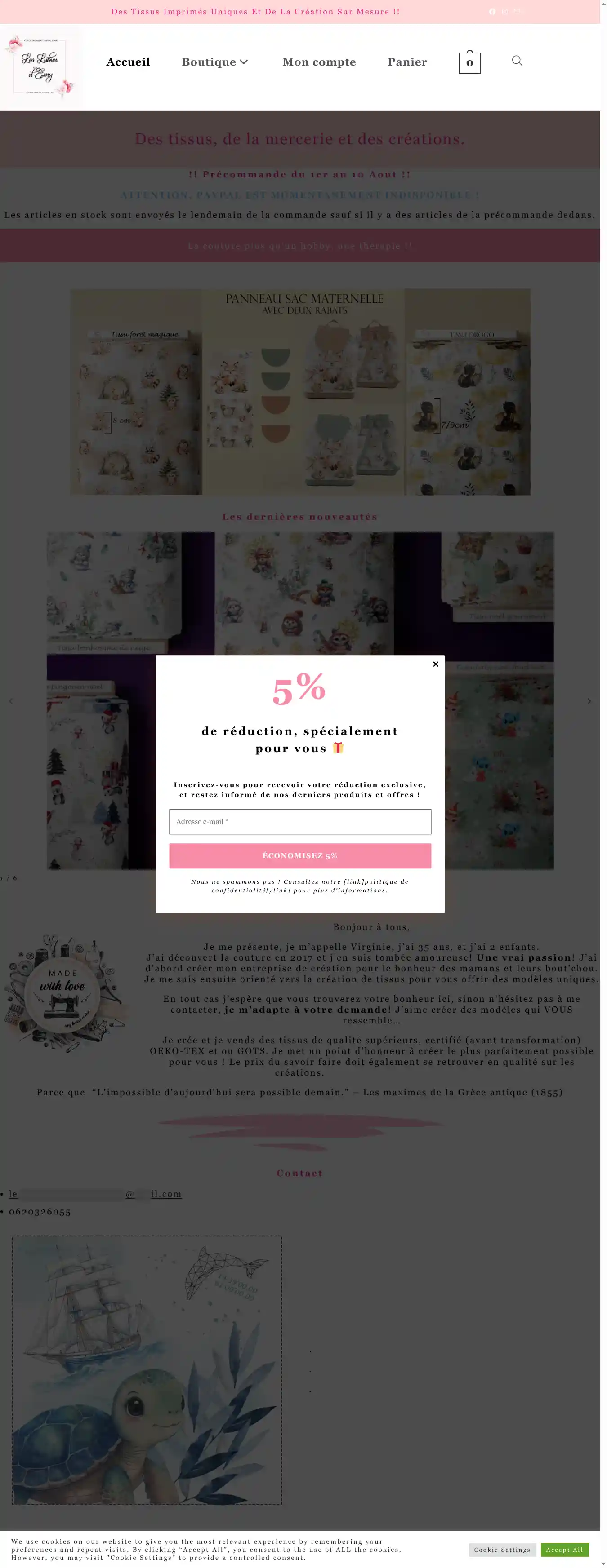607x1568 pixels.
Task: Click the Accept All cookies button
Action: coord(564,1550)
